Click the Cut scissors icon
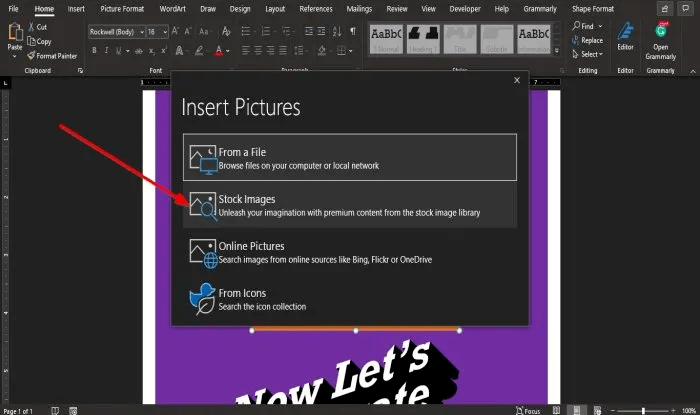700x415 pixels. pos(31,27)
